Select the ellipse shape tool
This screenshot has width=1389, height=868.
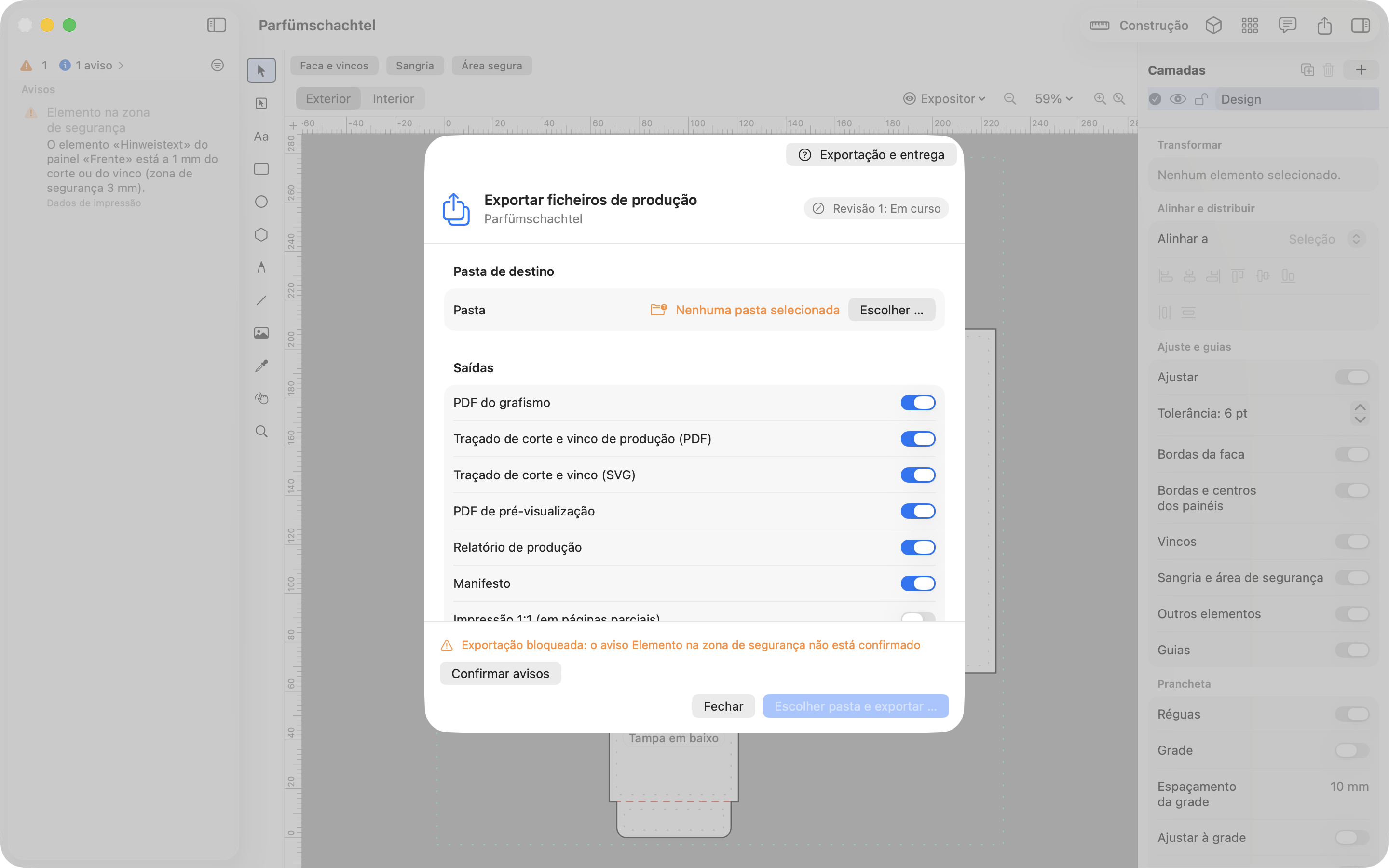(x=261, y=202)
